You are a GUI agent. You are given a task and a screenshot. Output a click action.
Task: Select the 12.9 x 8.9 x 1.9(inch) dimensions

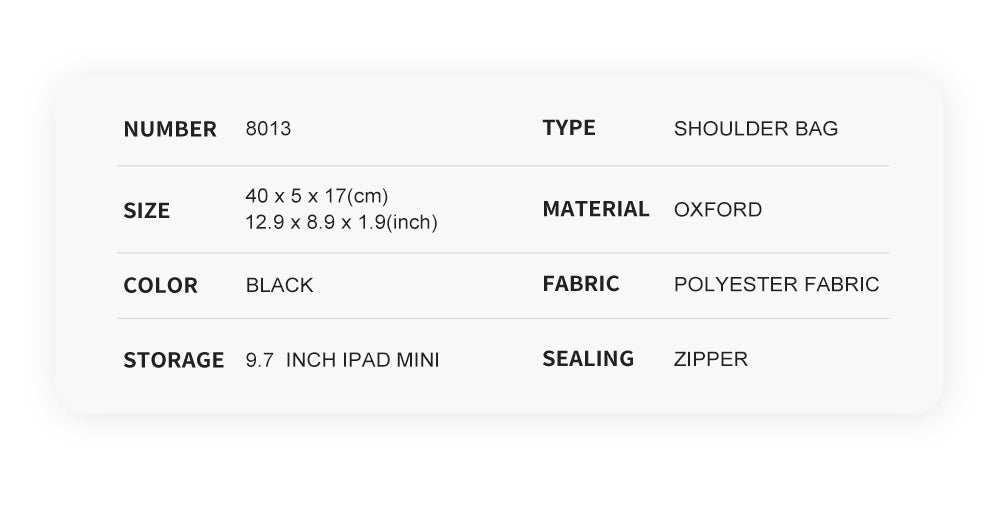341,222
